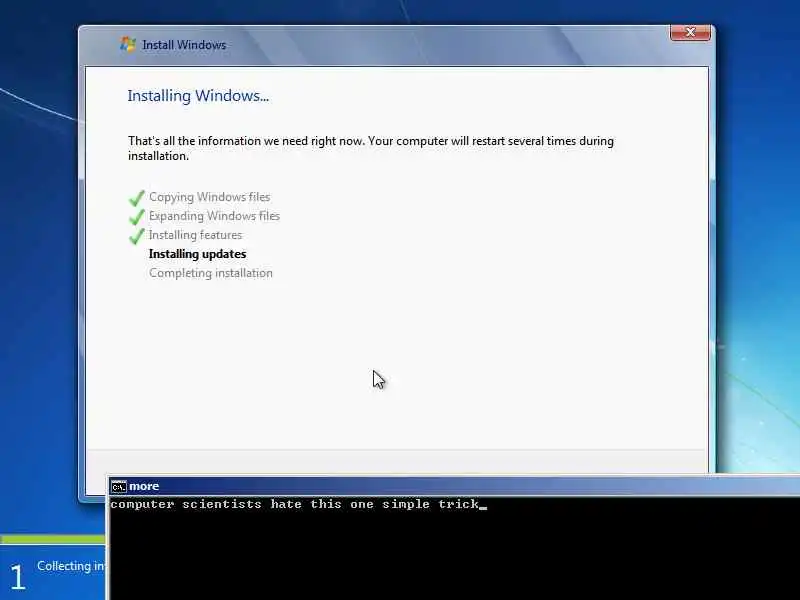Select the Expanding Windows files step
The height and width of the screenshot is (600, 800).
tap(214, 216)
